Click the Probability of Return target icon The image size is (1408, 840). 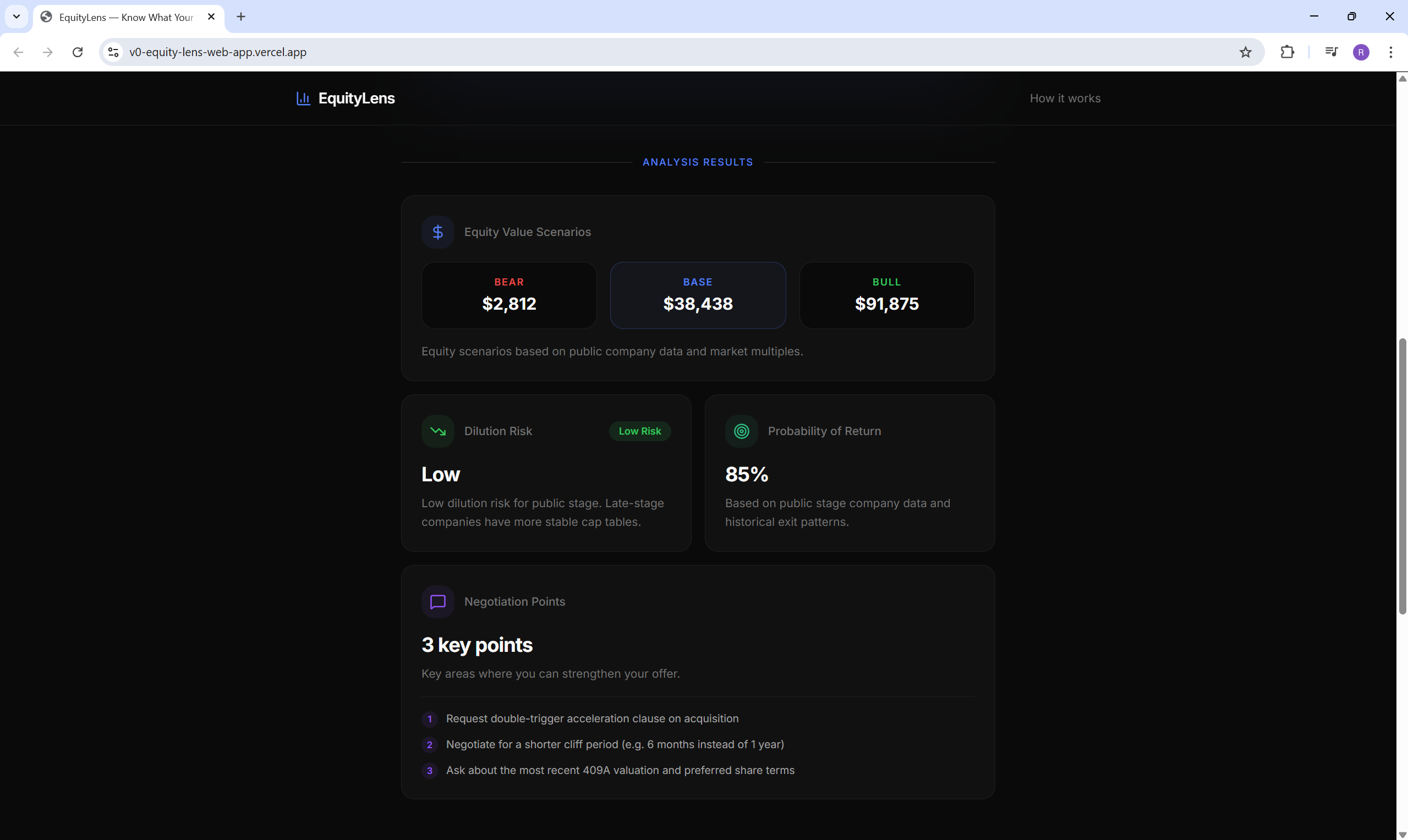(741, 431)
